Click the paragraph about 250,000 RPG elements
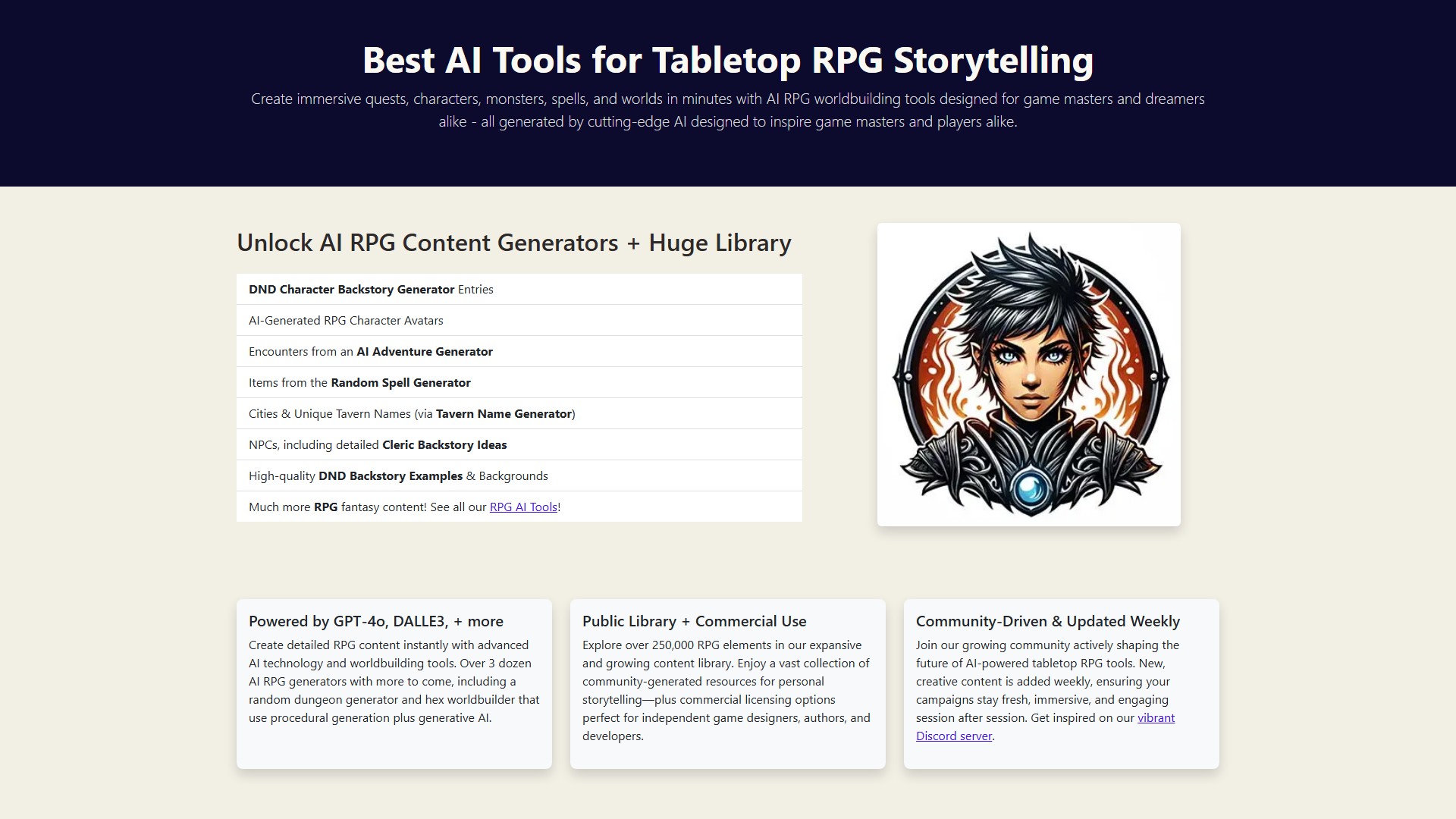1456x819 pixels. pos(728,690)
